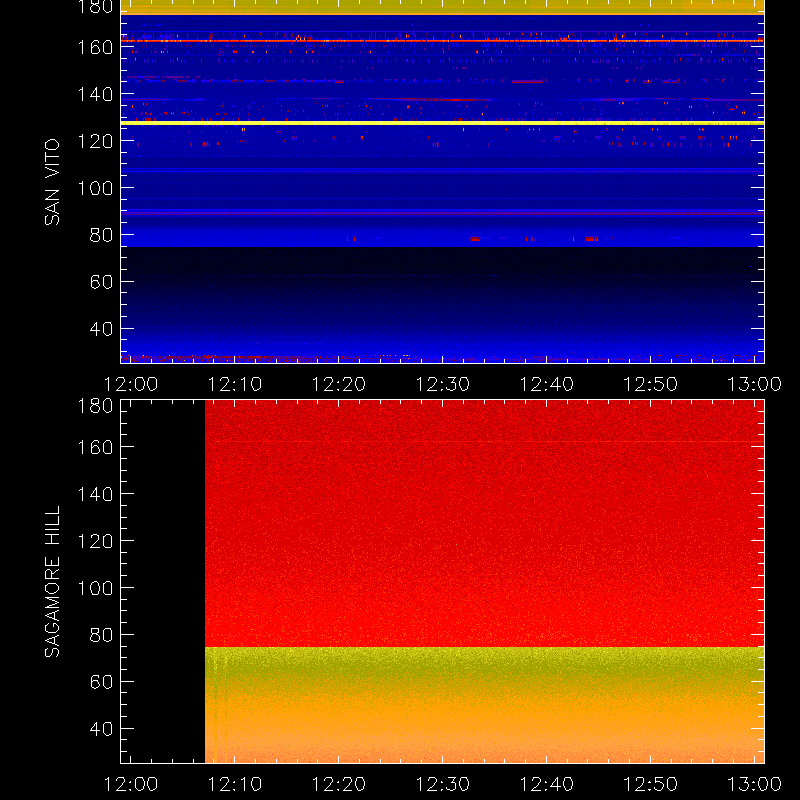This screenshot has height=800, width=800.
Task: Click Sagamore Hill plot's 12:50 time label
Action: coord(651,784)
